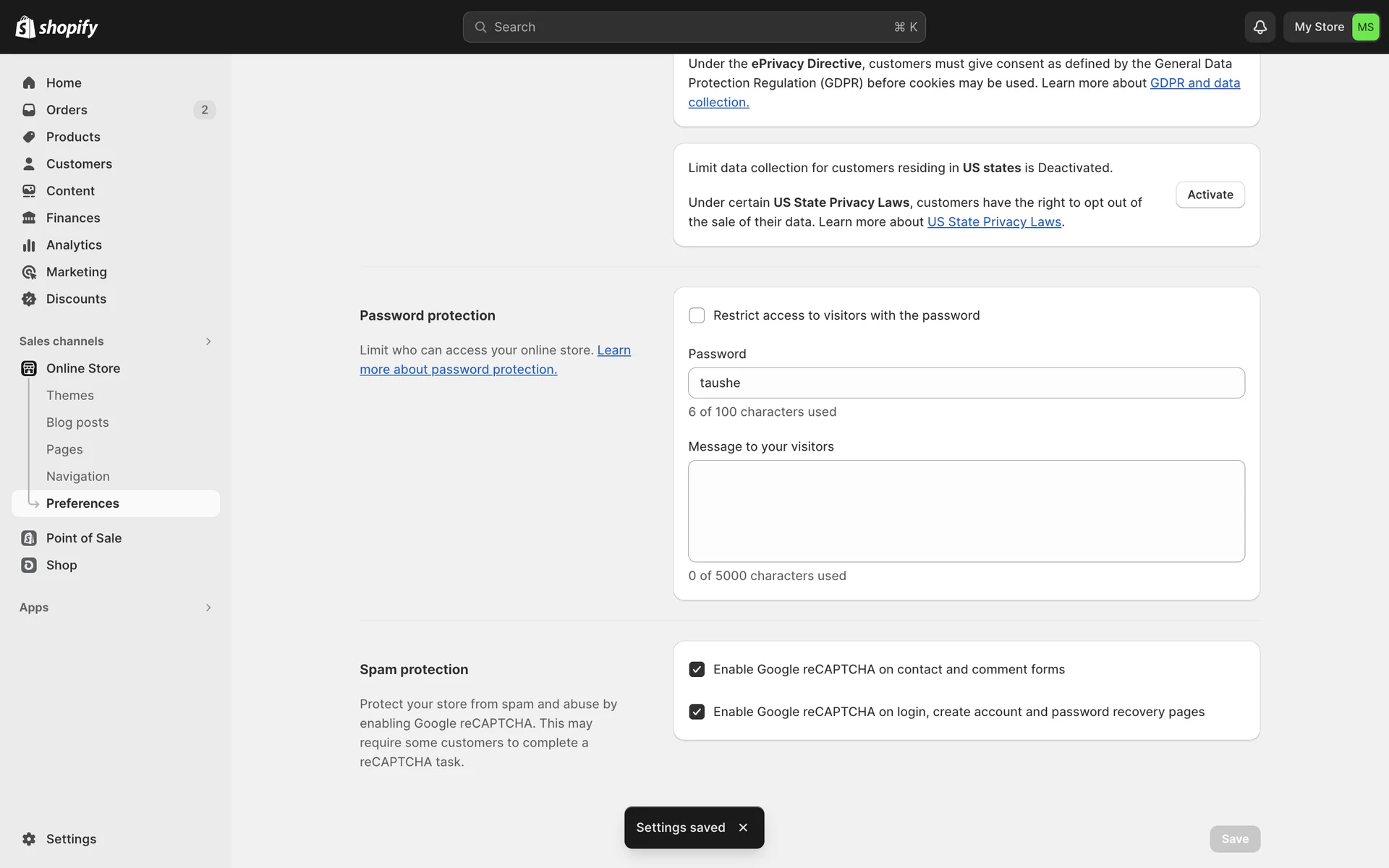
Task: Uncheck reCAPTCHA on contact and comment forms
Action: [x=697, y=670]
